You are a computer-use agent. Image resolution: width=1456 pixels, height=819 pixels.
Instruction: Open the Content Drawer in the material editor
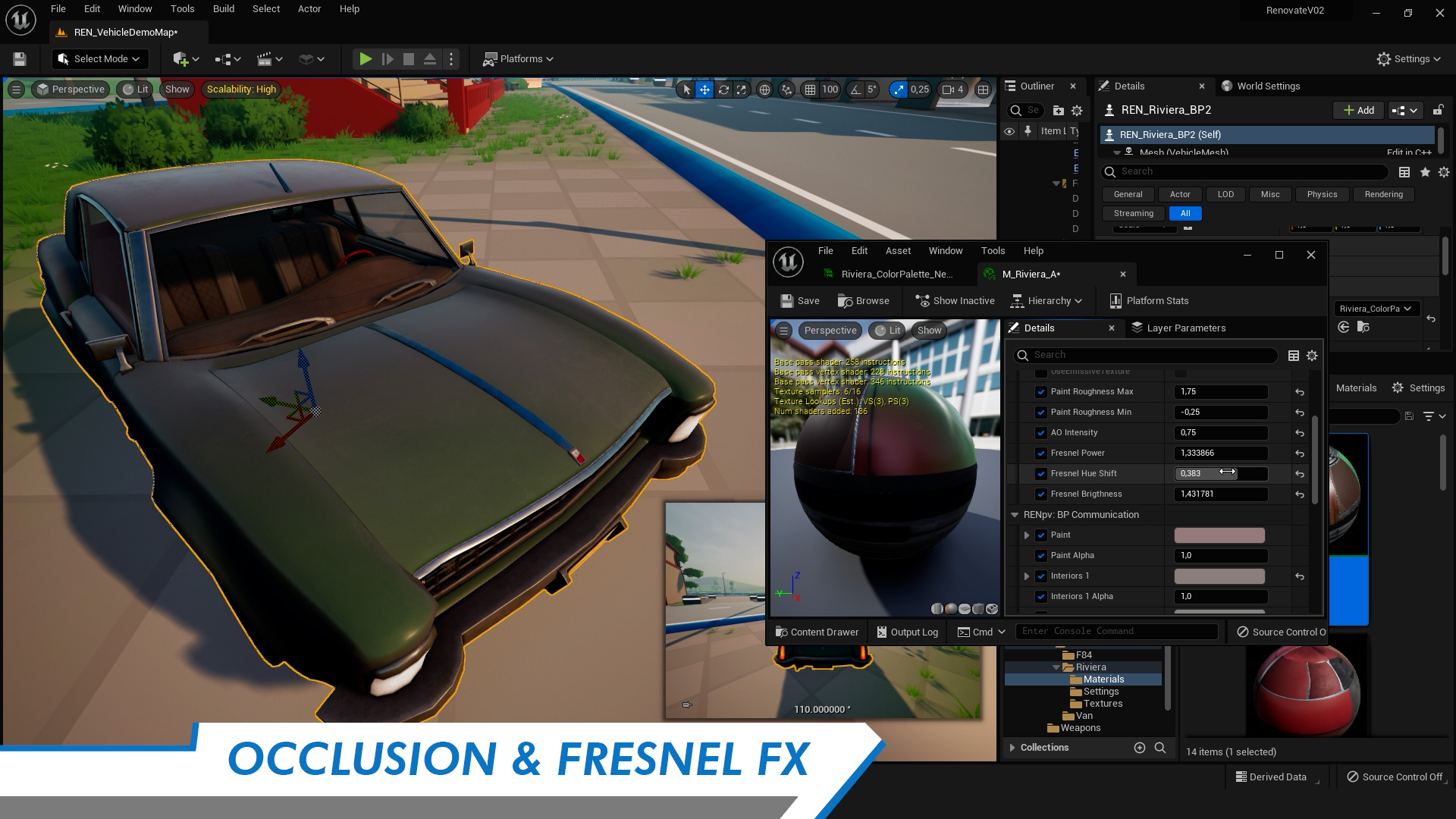click(817, 632)
